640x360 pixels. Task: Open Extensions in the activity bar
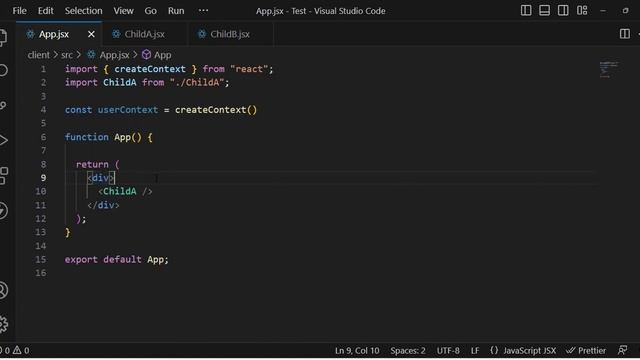click(3, 176)
